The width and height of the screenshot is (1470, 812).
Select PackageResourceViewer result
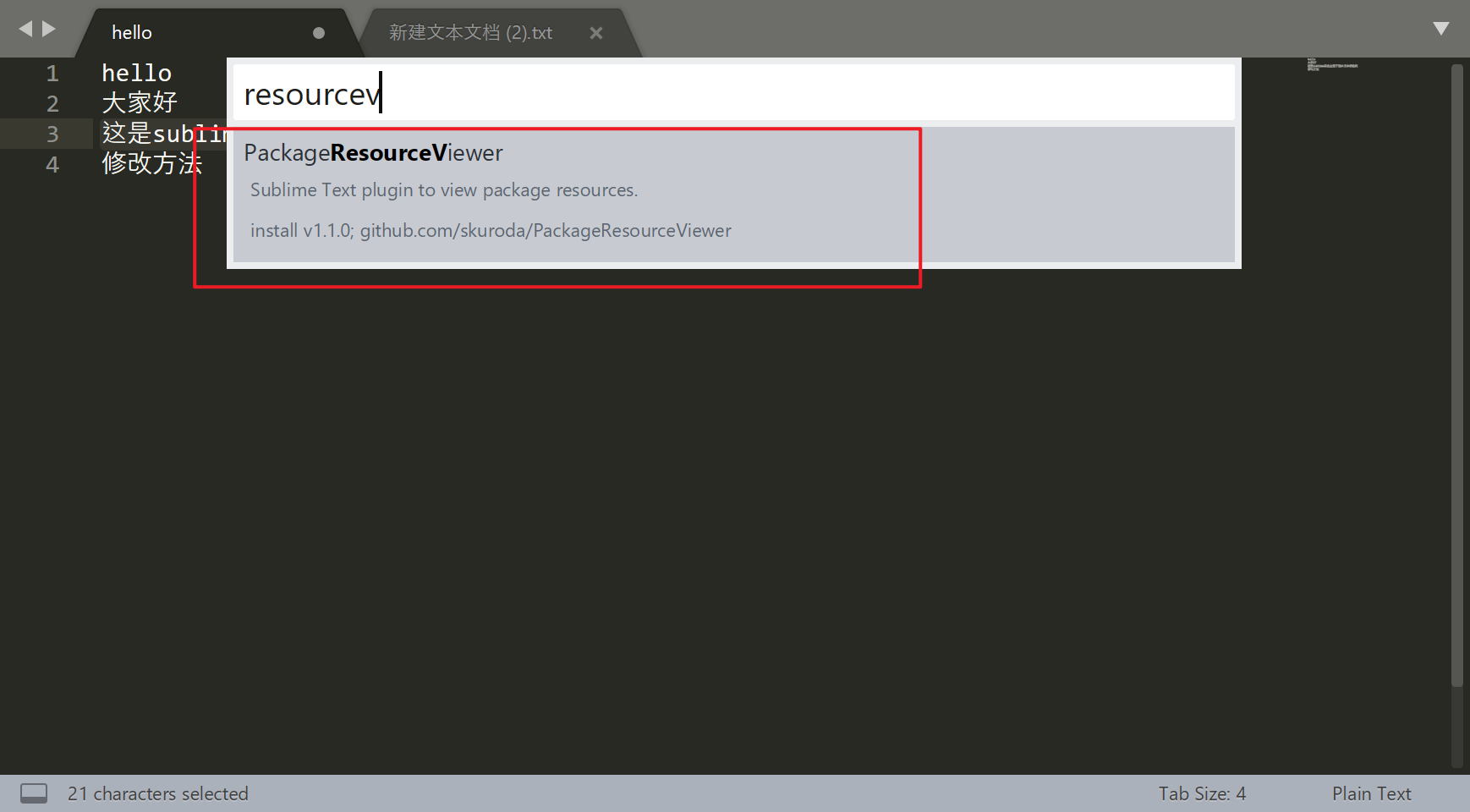coord(734,195)
